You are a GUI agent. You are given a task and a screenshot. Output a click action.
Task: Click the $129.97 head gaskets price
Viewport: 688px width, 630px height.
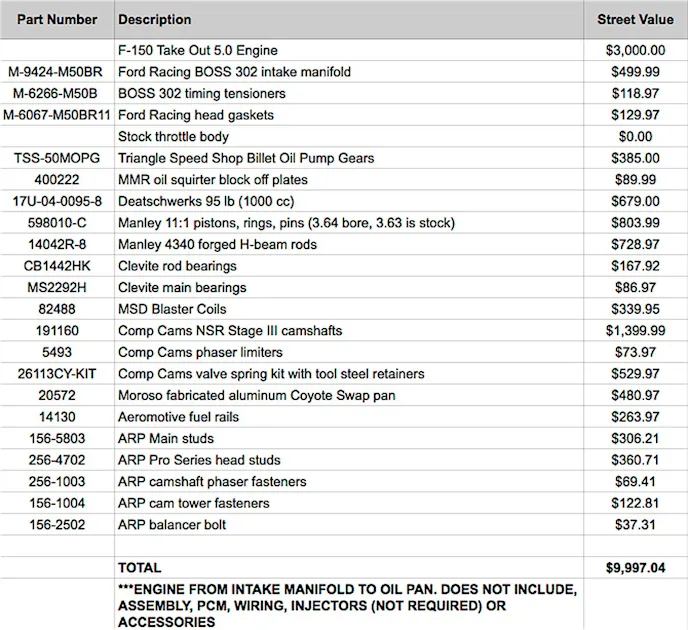(x=635, y=115)
